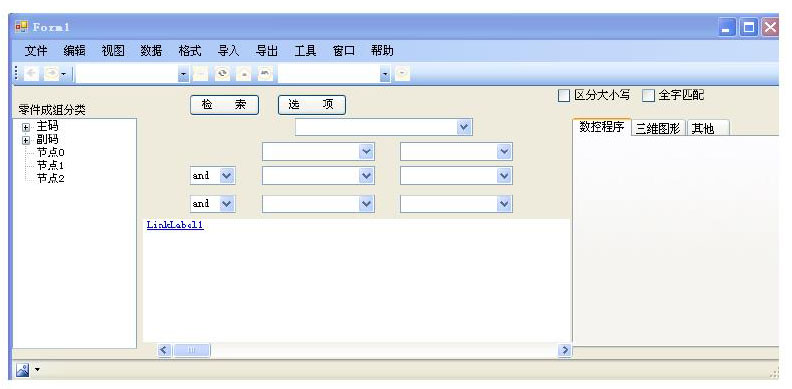Open the 导出 menu
The width and height of the screenshot is (792, 389).
(267, 51)
